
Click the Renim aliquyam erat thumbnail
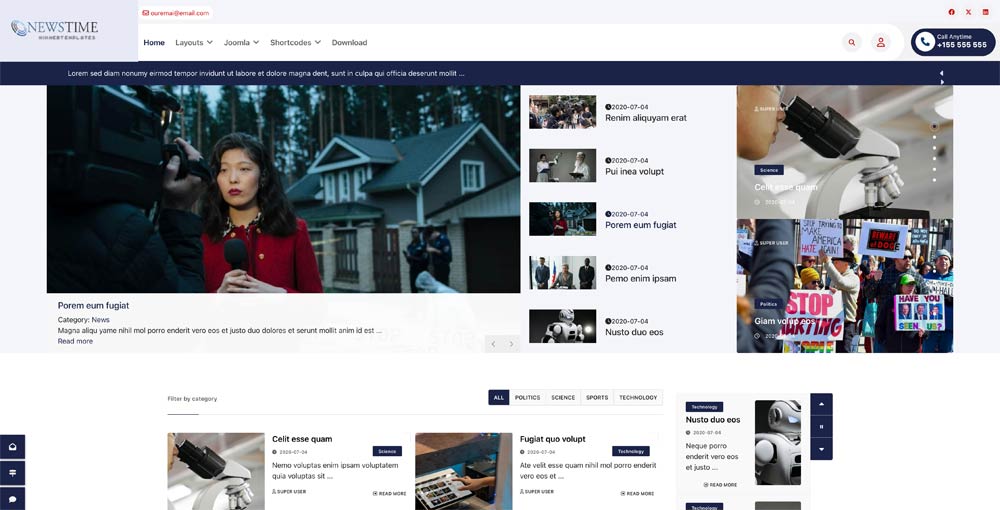pyautogui.click(x=562, y=112)
